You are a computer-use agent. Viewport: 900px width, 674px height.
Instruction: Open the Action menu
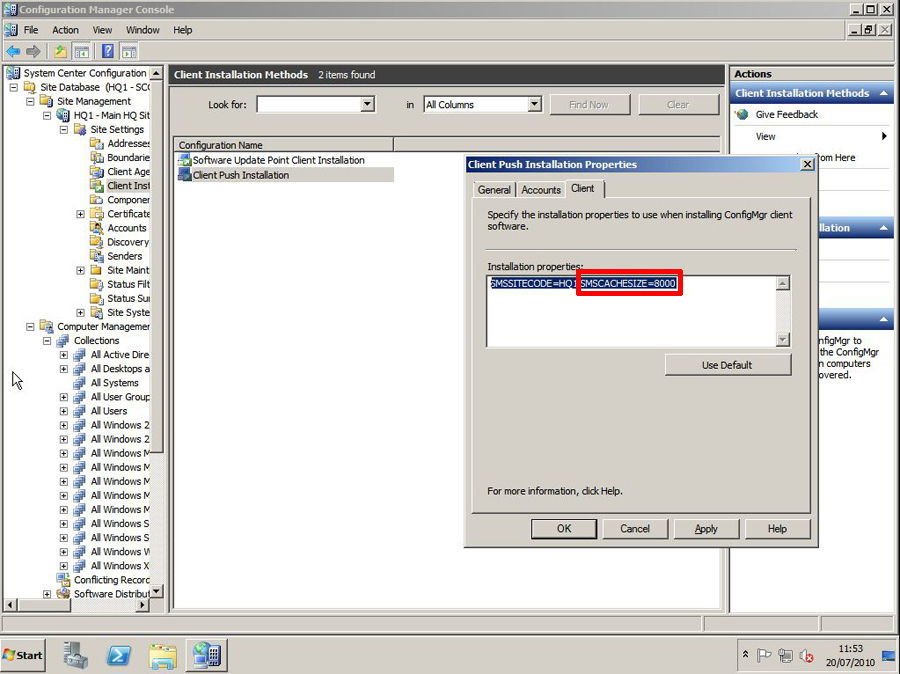click(x=65, y=30)
